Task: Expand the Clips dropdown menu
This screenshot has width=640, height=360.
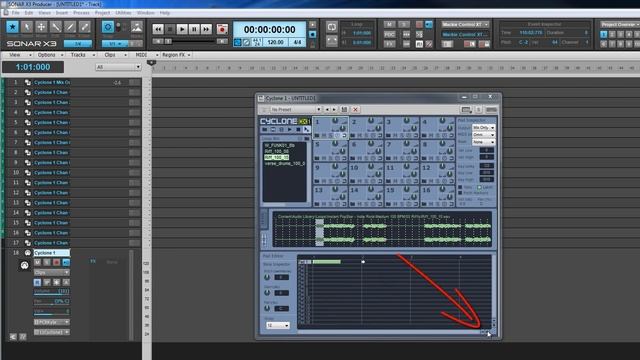Action: pyautogui.click(x=113, y=55)
